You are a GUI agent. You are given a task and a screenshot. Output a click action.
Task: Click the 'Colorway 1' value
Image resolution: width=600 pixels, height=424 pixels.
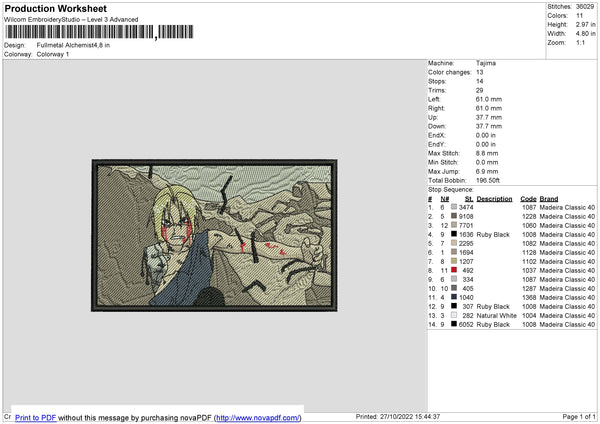(53, 54)
